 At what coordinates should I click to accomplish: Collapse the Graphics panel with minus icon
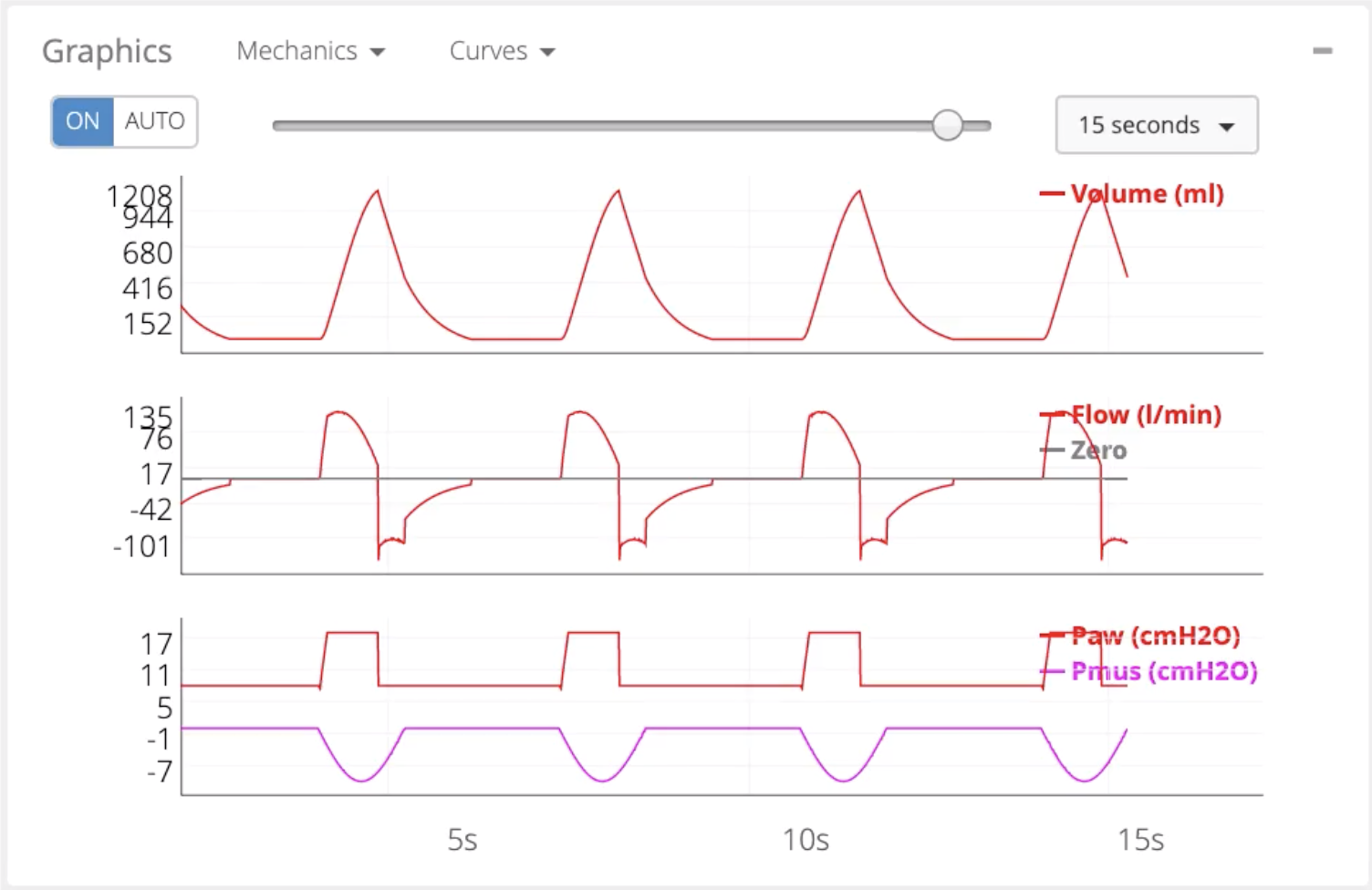[1322, 51]
